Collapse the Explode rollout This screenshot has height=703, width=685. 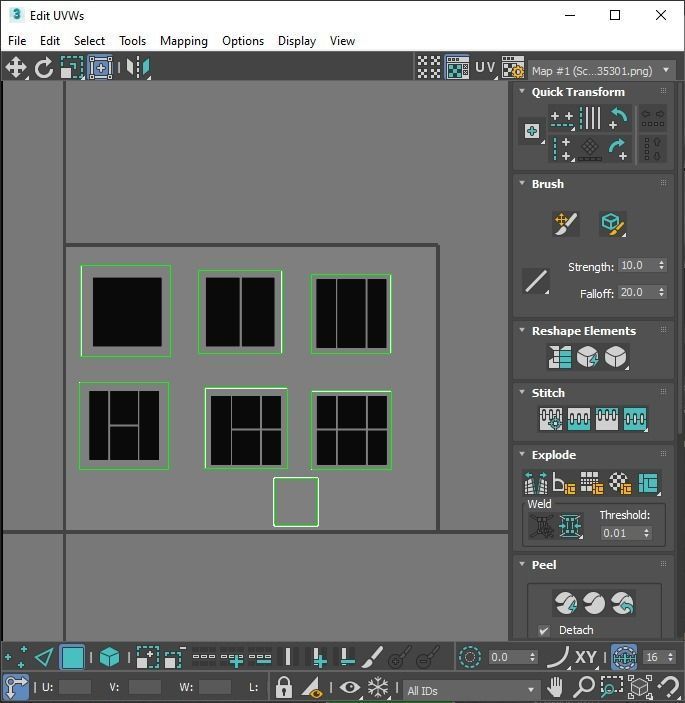coord(522,454)
